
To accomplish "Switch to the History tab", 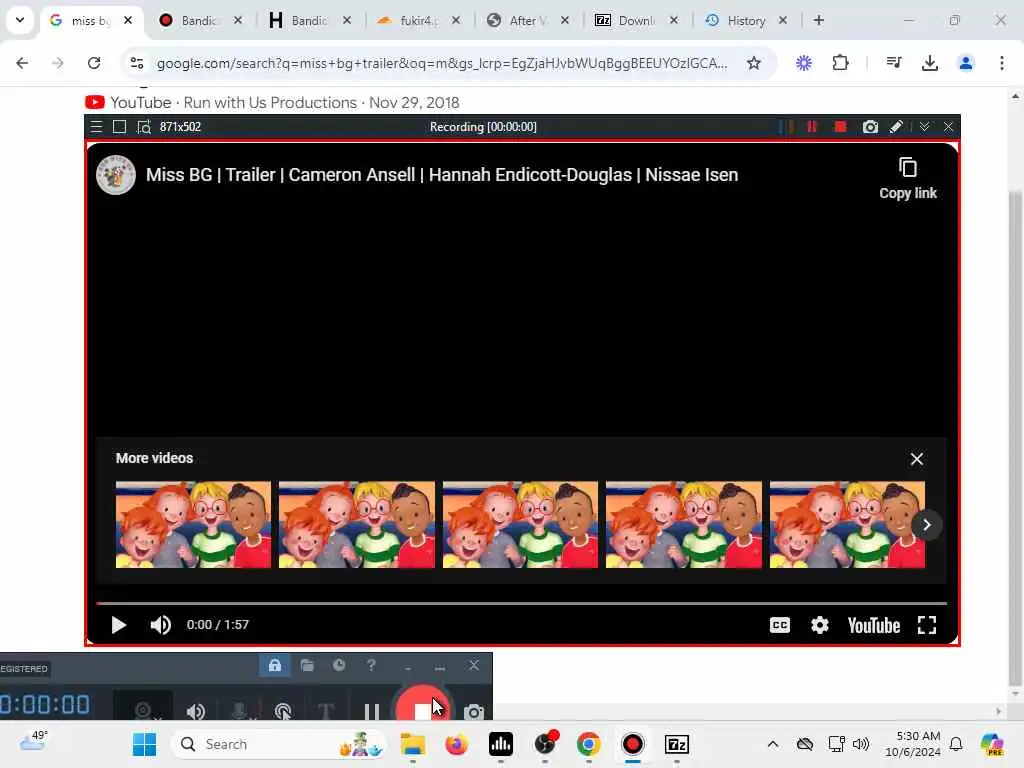I will tap(745, 20).
